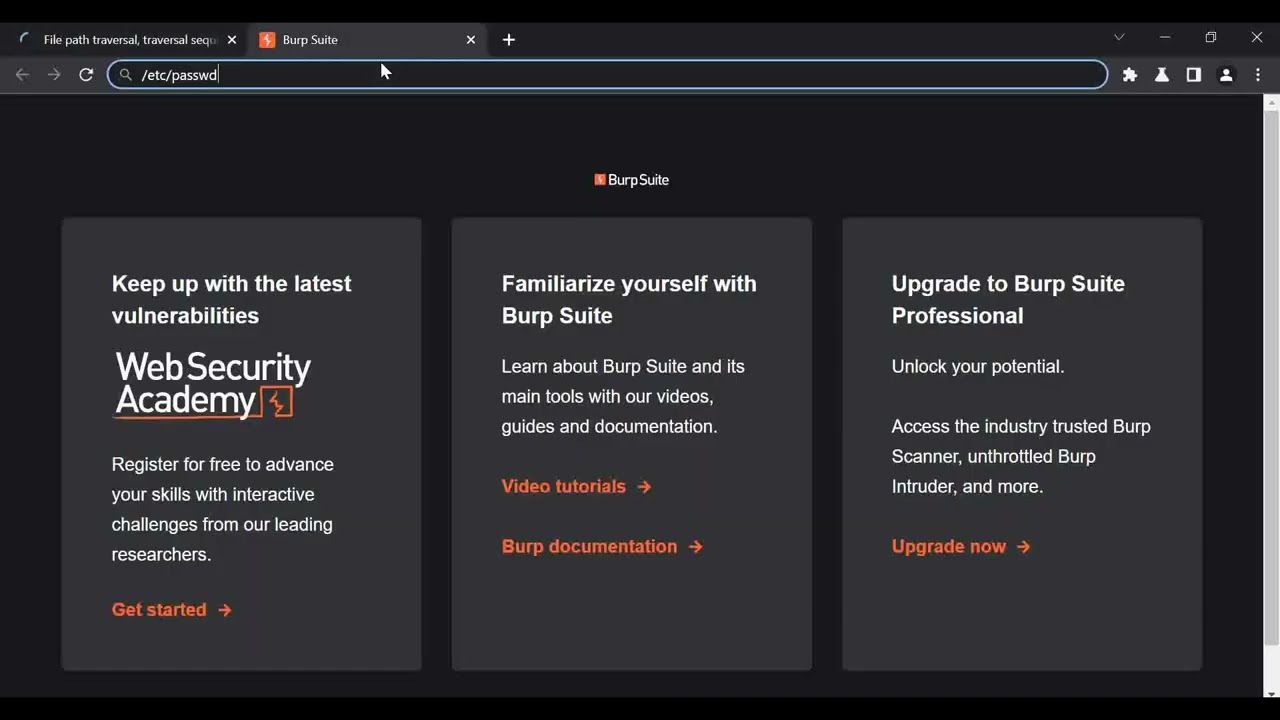1280x720 pixels.
Task: Select the Burp Suite tab
Action: click(367, 40)
